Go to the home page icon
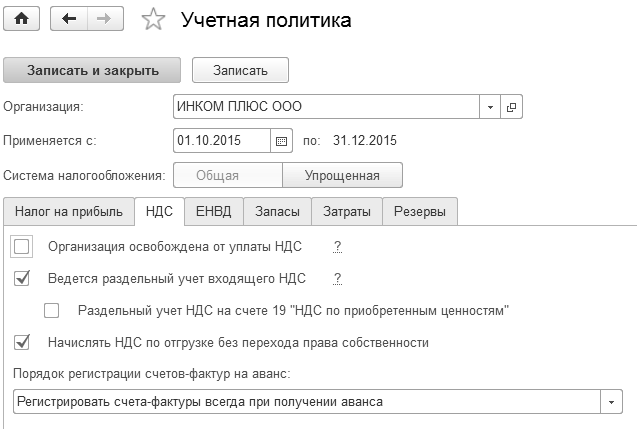 point(22,19)
